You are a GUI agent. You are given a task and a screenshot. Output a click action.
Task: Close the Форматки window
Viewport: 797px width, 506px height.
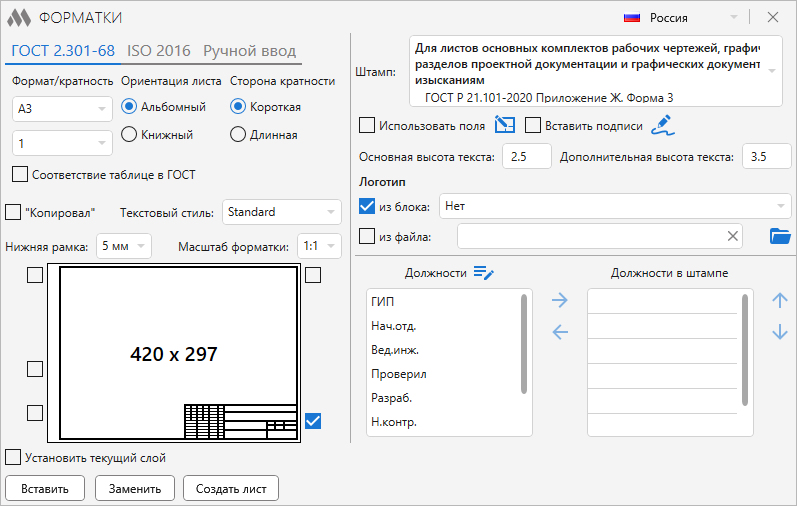click(773, 17)
